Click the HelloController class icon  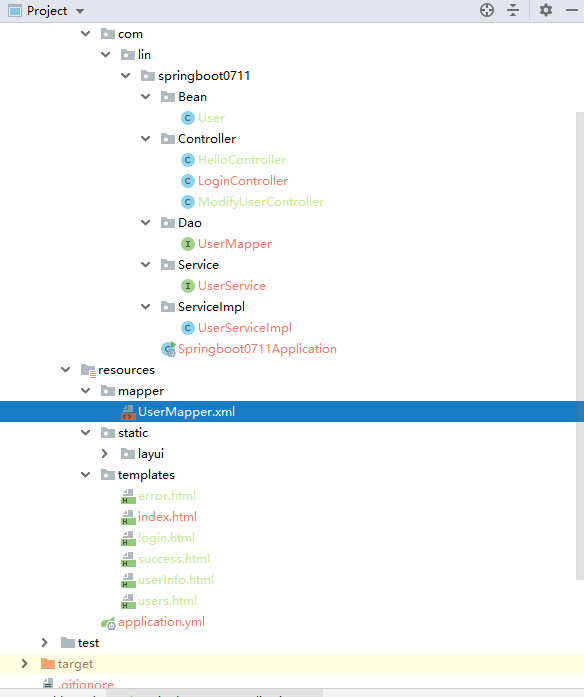188,160
